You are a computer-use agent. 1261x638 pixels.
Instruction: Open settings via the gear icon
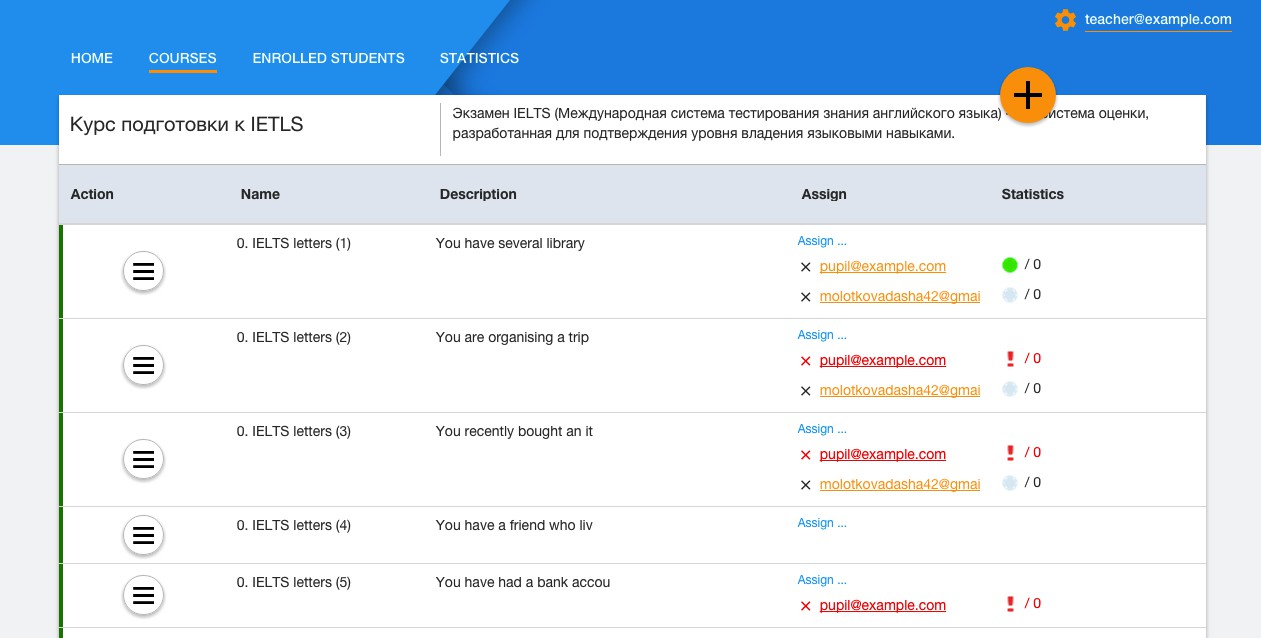click(1065, 20)
